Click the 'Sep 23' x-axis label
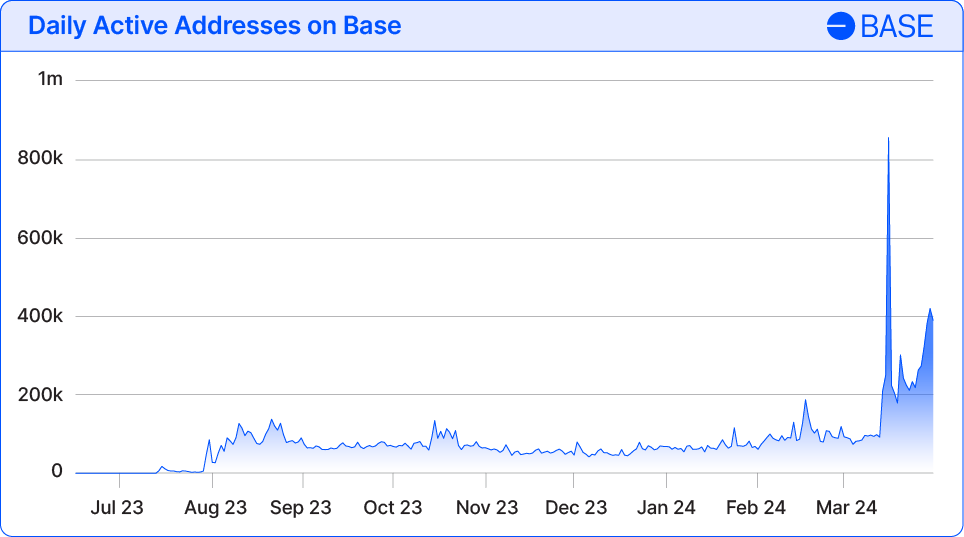Viewport: 964px width, 537px height. pos(301,507)
